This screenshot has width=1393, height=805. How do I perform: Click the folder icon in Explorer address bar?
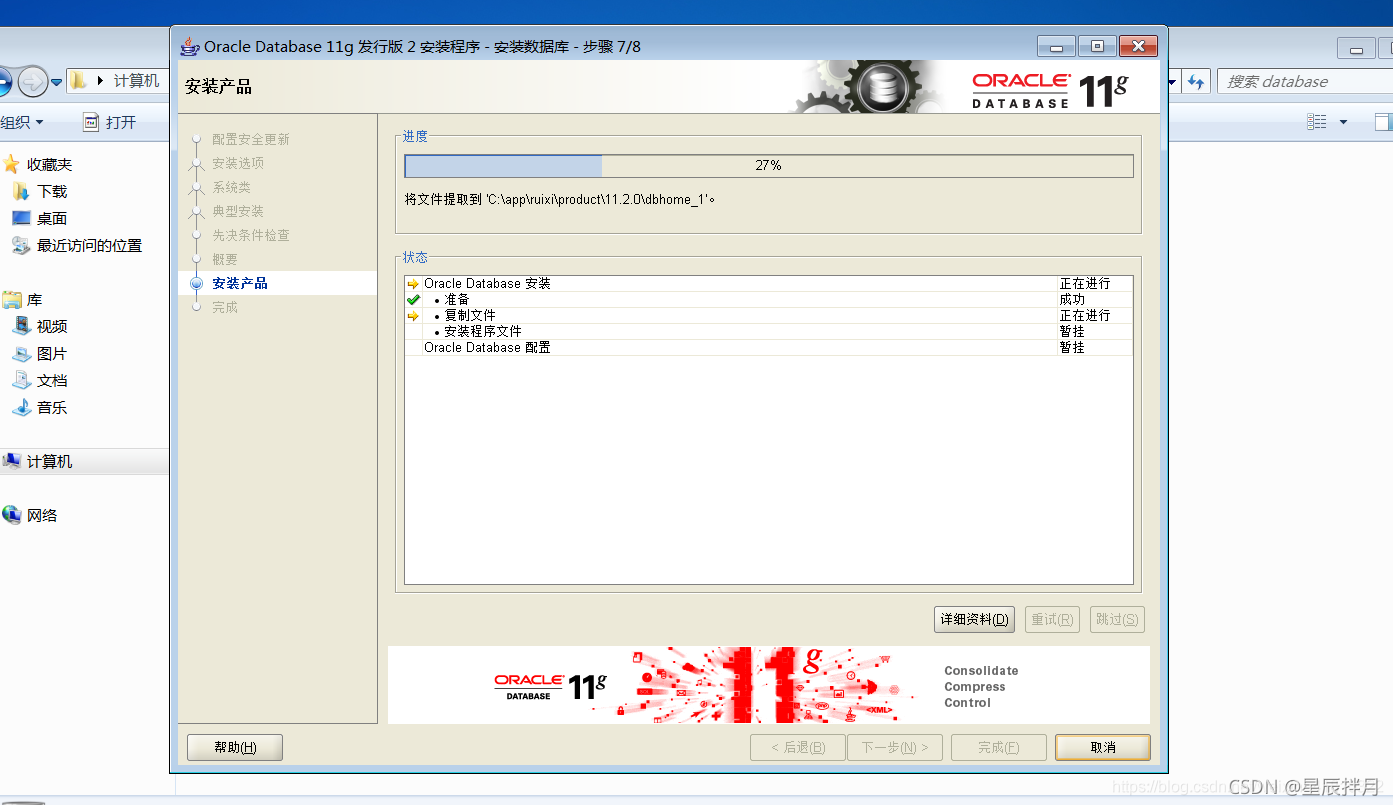[x=78, y=81]
